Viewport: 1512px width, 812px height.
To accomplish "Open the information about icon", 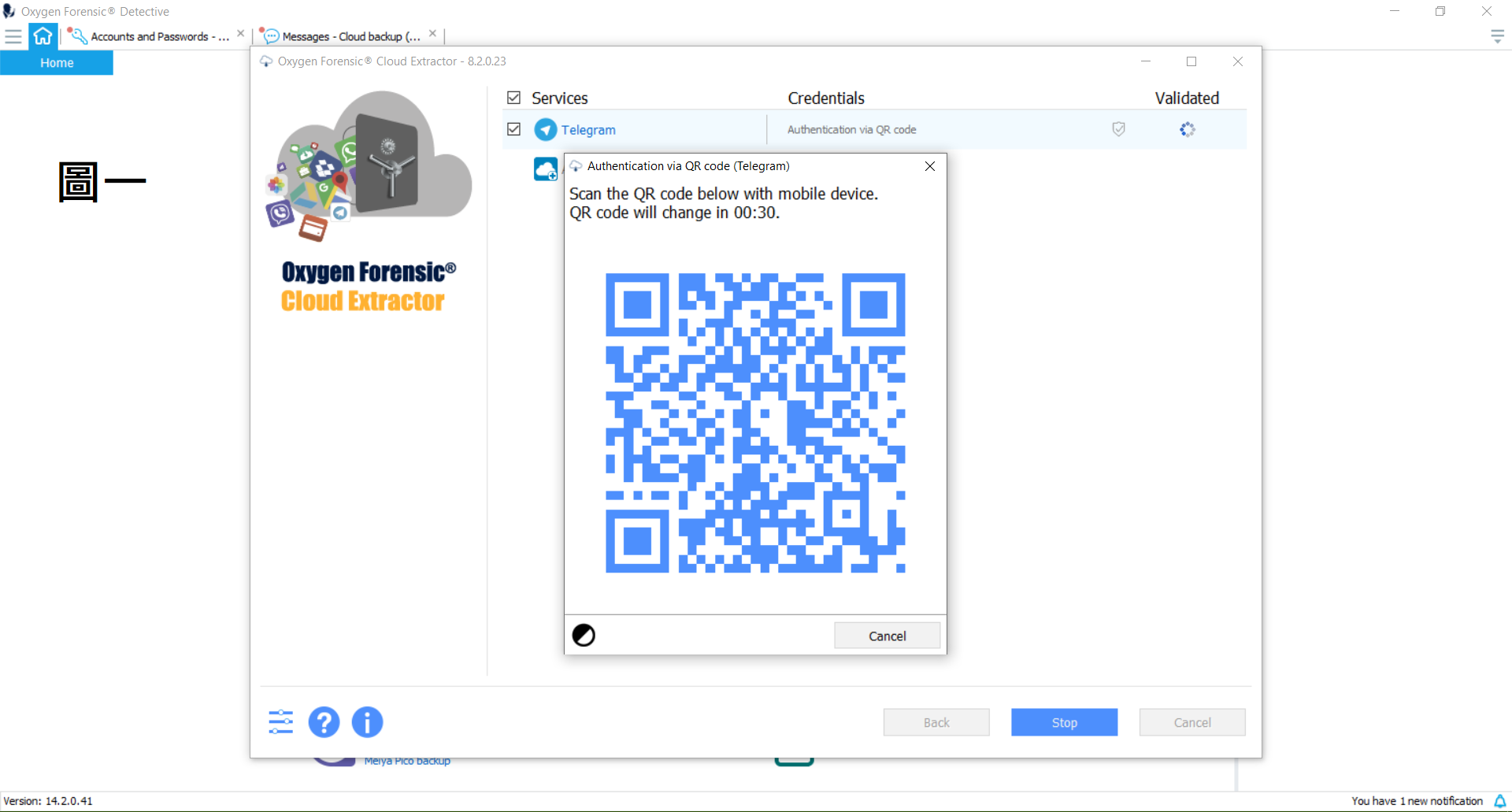I will (367, 722).
